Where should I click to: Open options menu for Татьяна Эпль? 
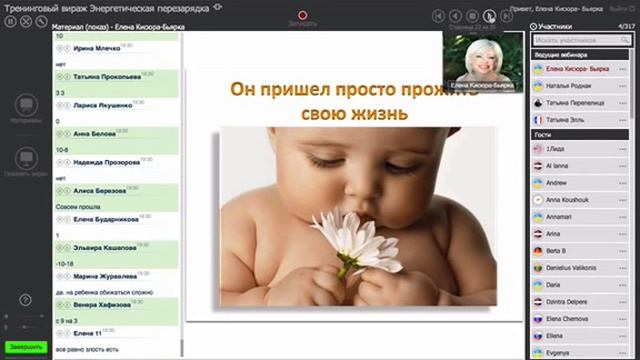(622, 120)
